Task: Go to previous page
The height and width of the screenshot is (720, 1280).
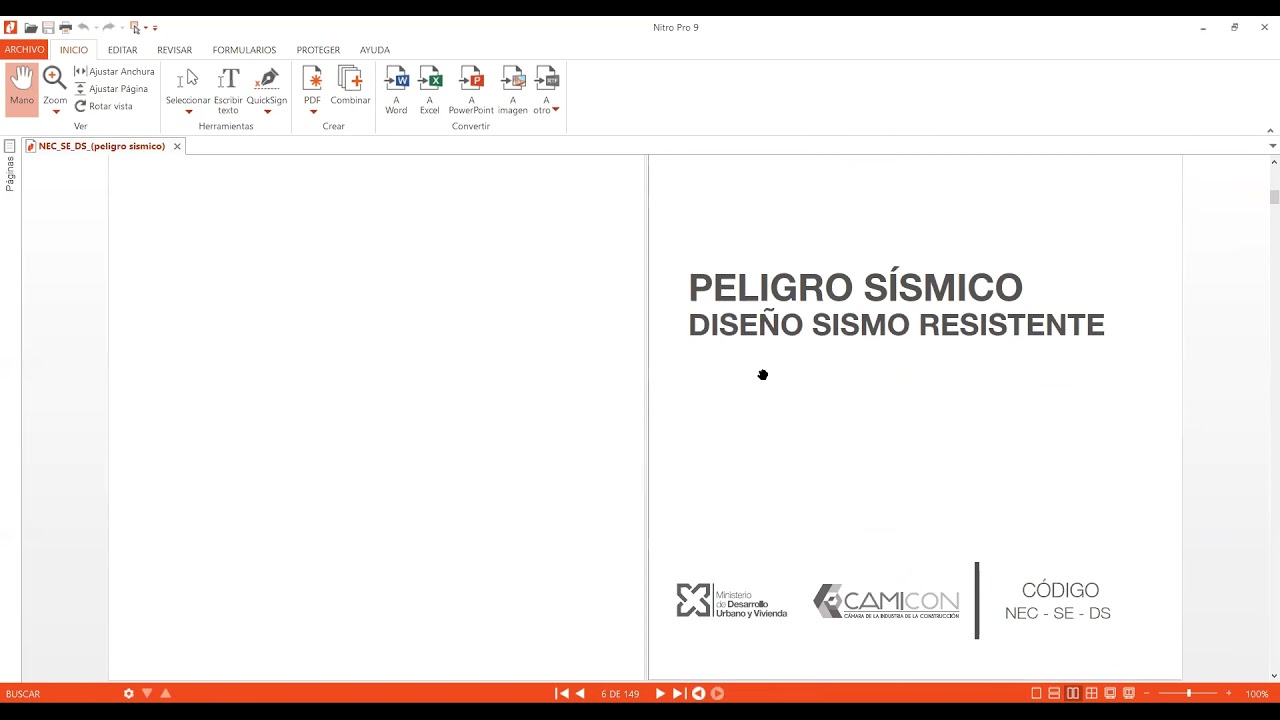Action: point(580,693)
